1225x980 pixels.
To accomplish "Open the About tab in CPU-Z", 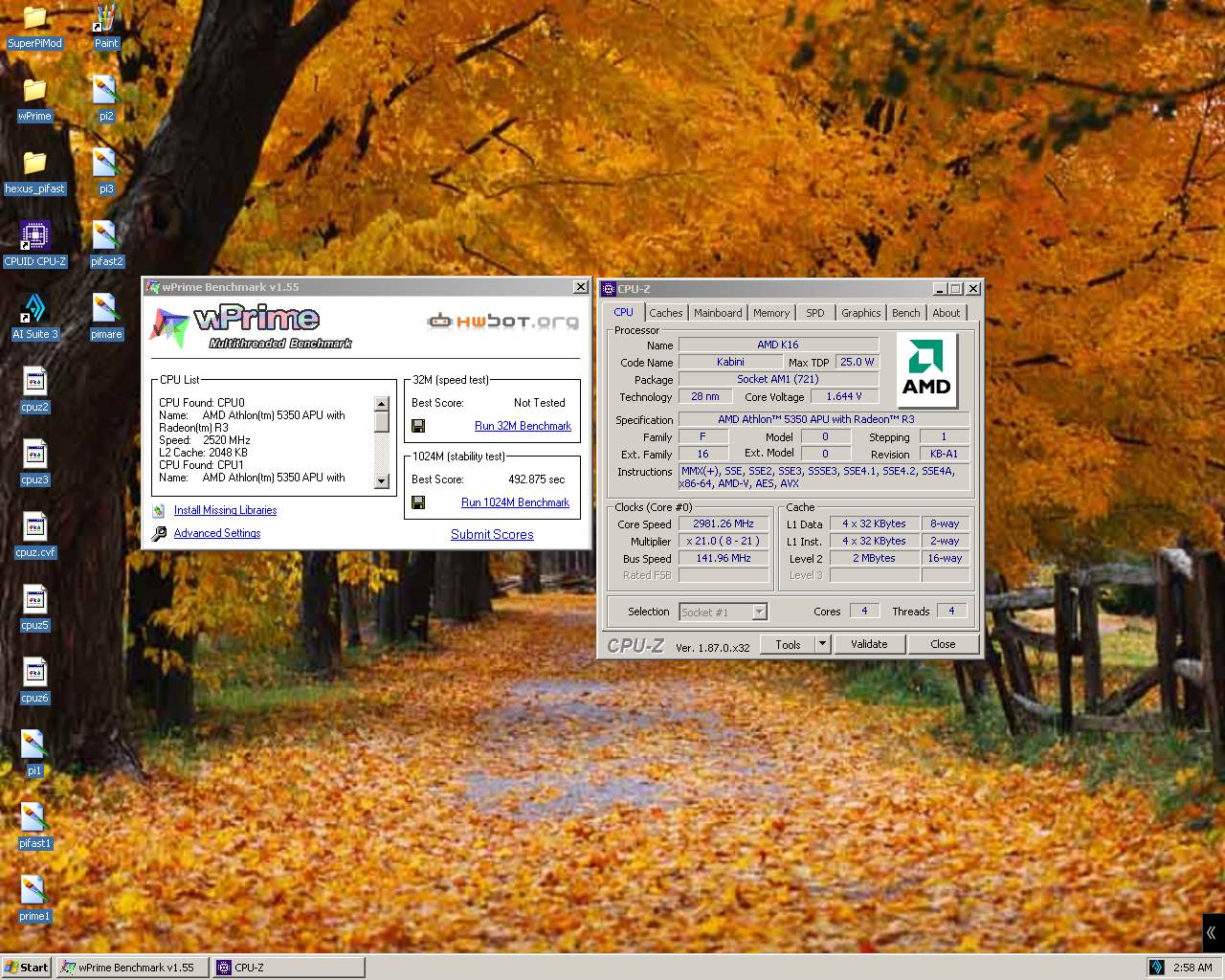I will (946, 313).
